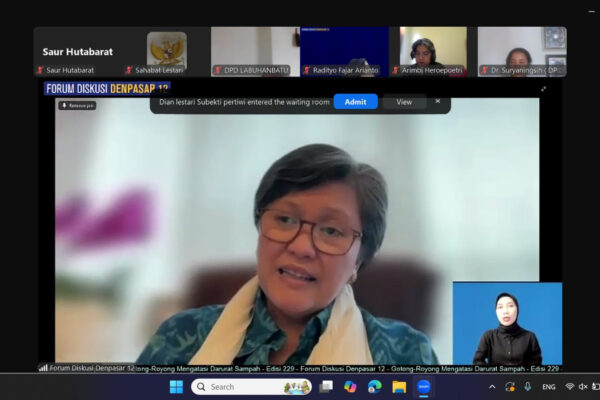This screenshot has height=400, width=600.
Task: Click muted mic icon beside DPD LABUHANBATU
Action: tap(218, 70)
